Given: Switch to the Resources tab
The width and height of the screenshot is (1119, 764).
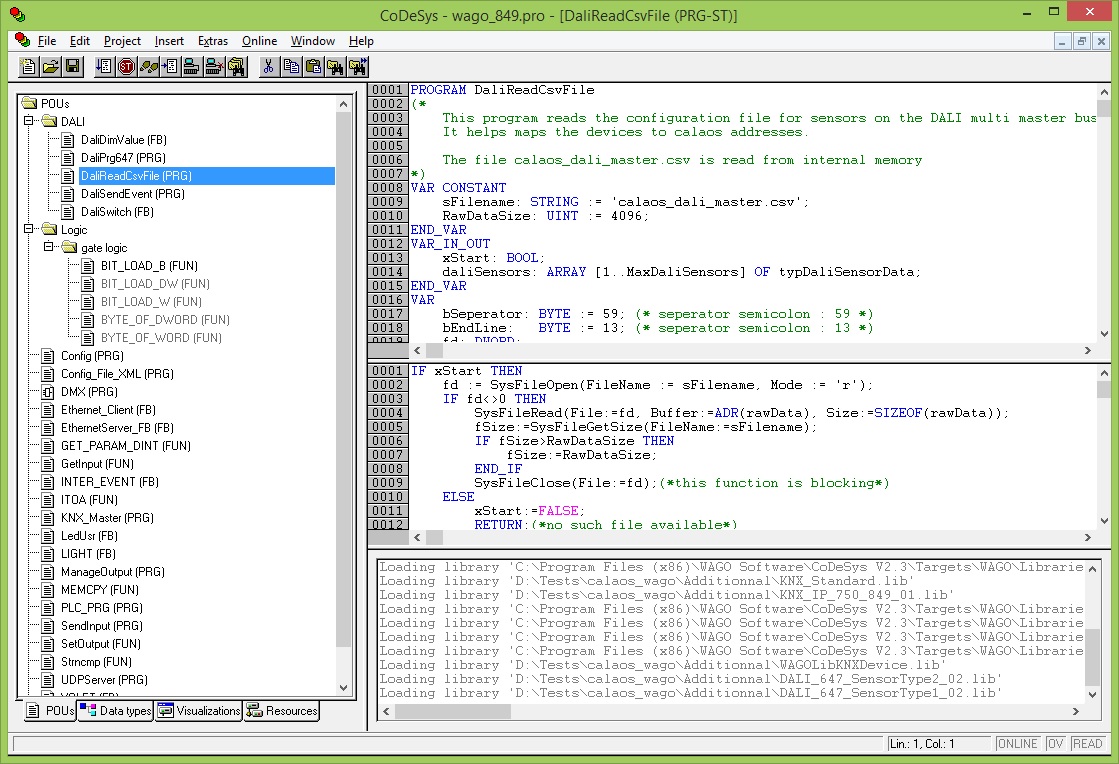Looking at the screenshot, I should point(282,710).
